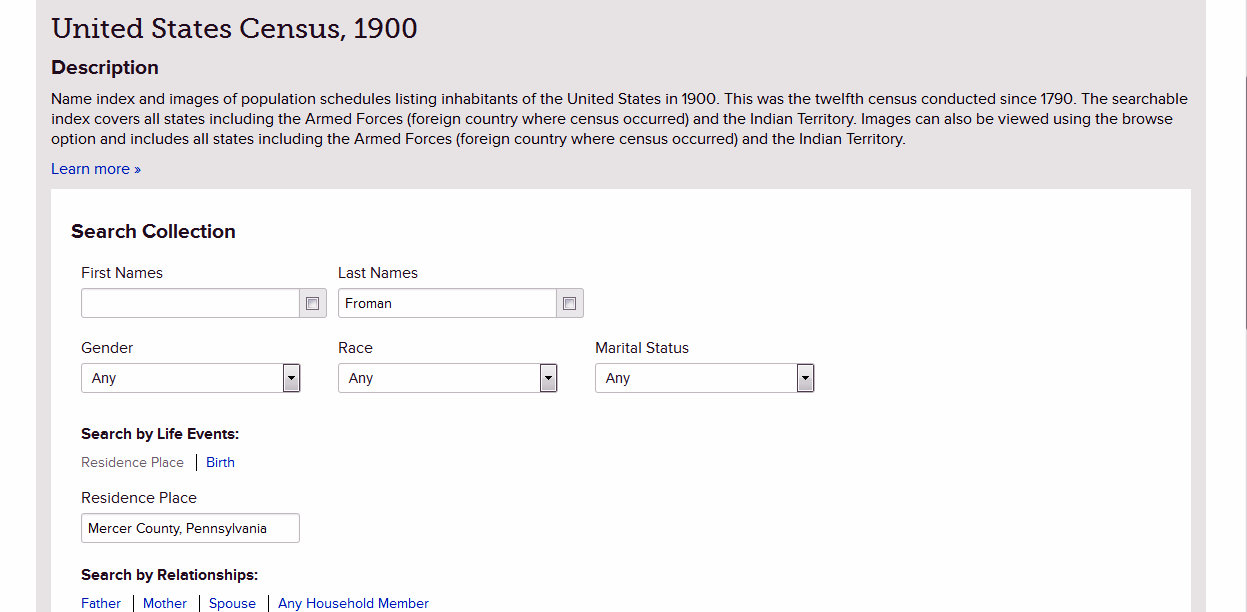
Task: Switch to the Birth life event
Action: point(220,462)
